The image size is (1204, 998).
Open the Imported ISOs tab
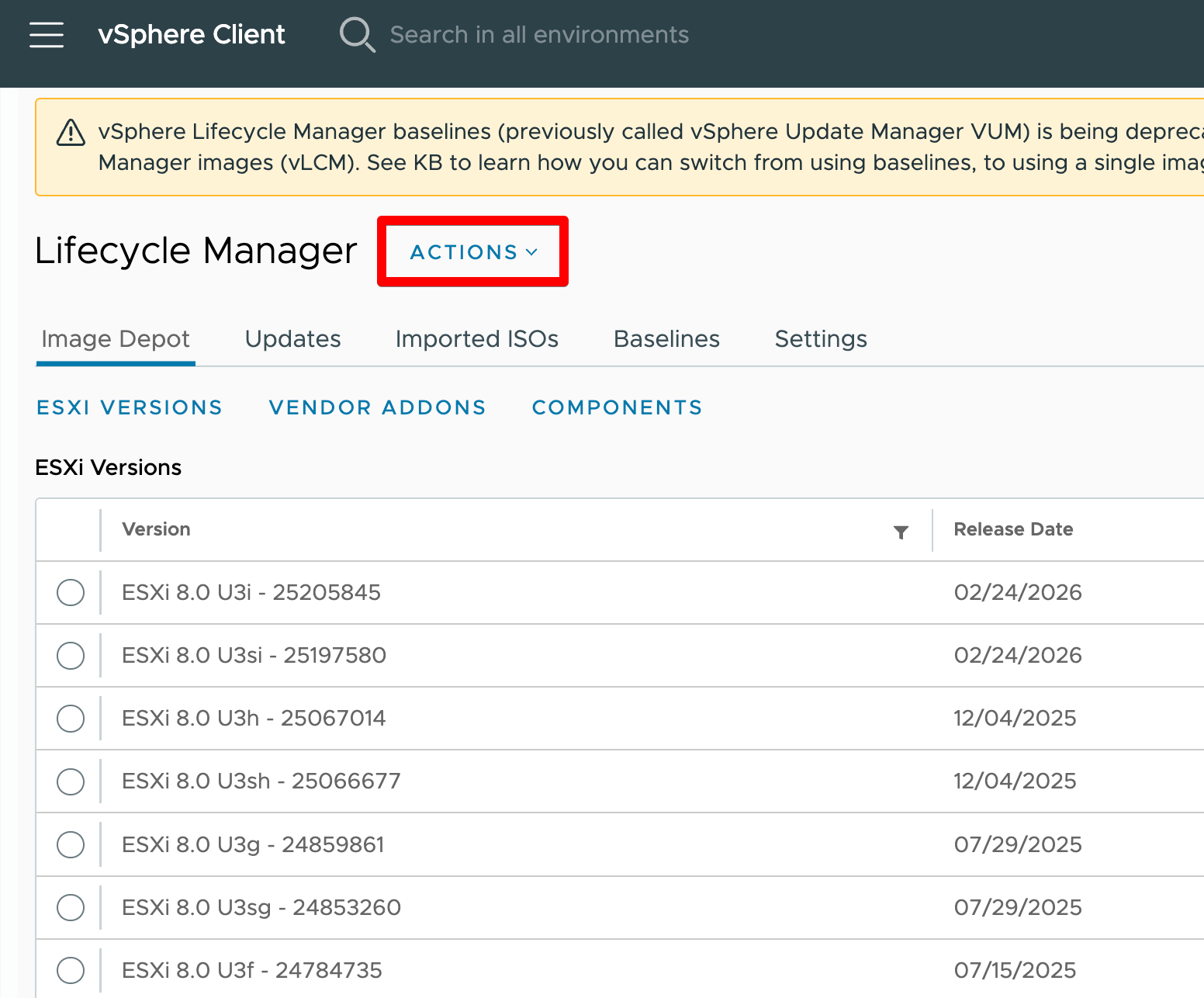[x=476, y=339]
